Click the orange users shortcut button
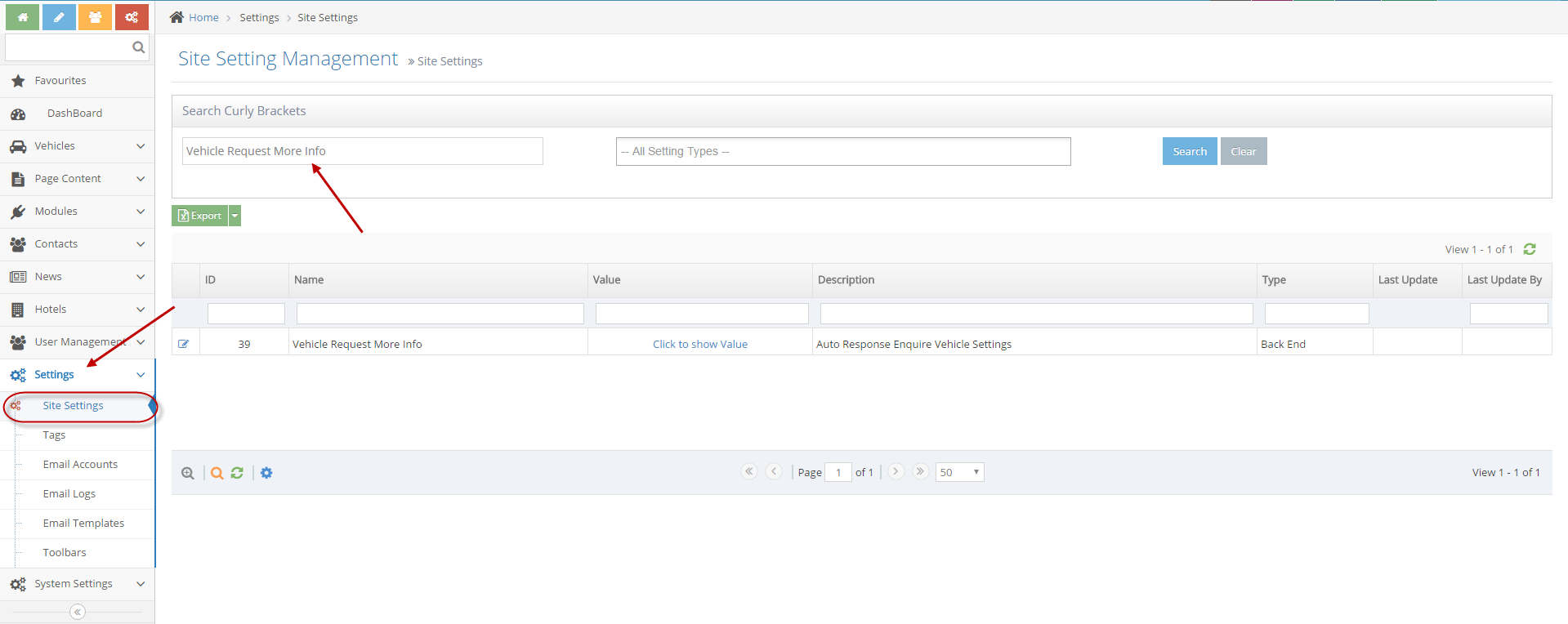This screenshot has width=1568, height=624. click(x=95, y=17)
